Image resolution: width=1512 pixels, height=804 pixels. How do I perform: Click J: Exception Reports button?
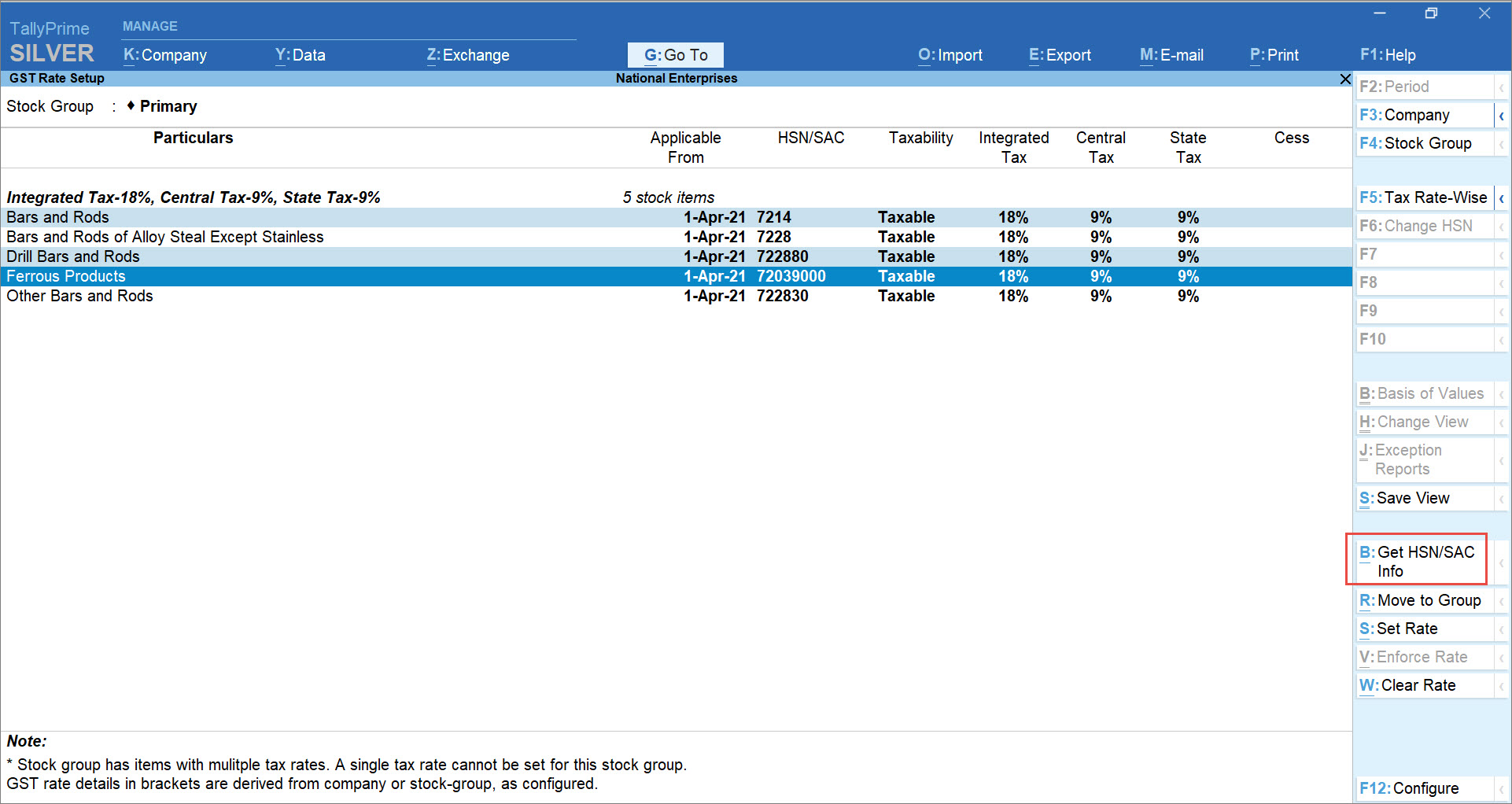pyautogui.click(x=1425, y=459)
